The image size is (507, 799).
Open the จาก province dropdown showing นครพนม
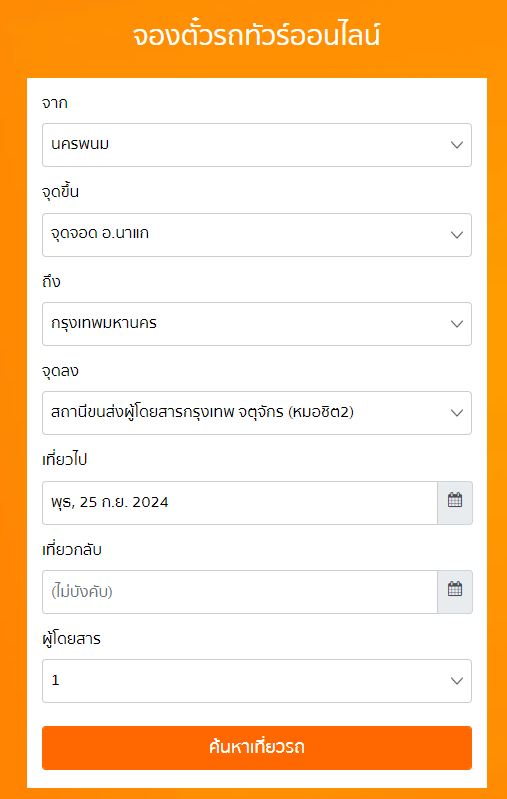click(257, 145)
